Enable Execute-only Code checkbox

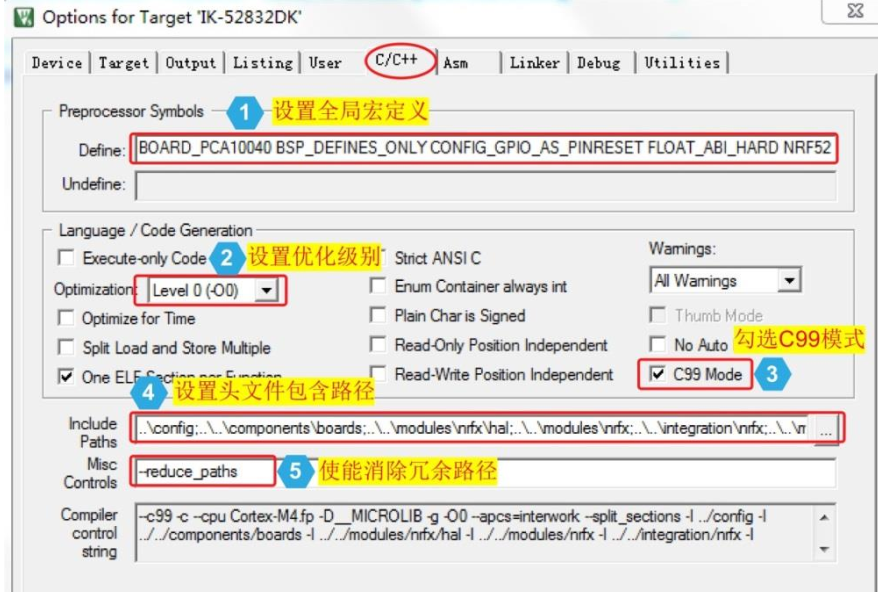(66, 258)
